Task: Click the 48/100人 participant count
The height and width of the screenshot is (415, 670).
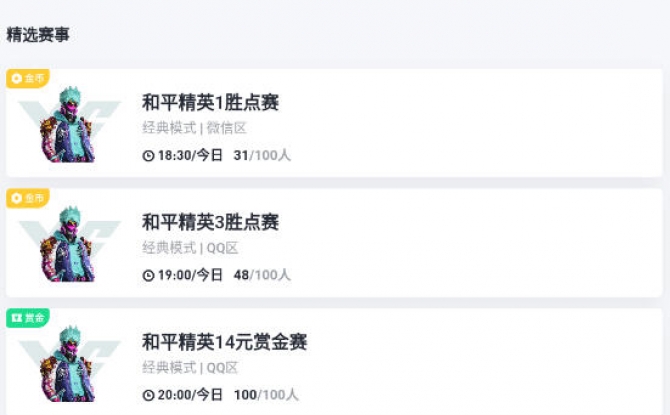Action: pos(262,275)
